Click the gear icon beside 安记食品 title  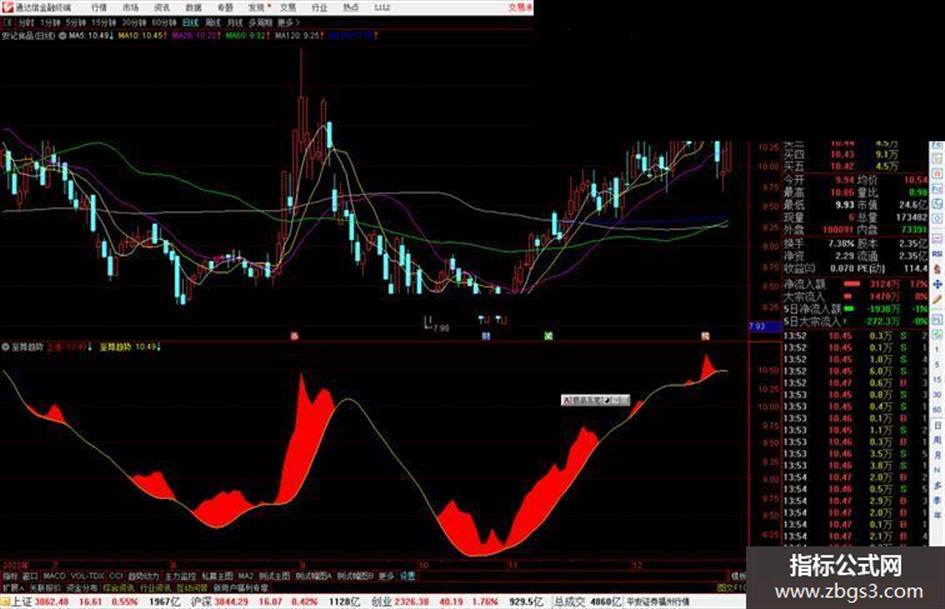pyautogui.click(x=62, y=36)
